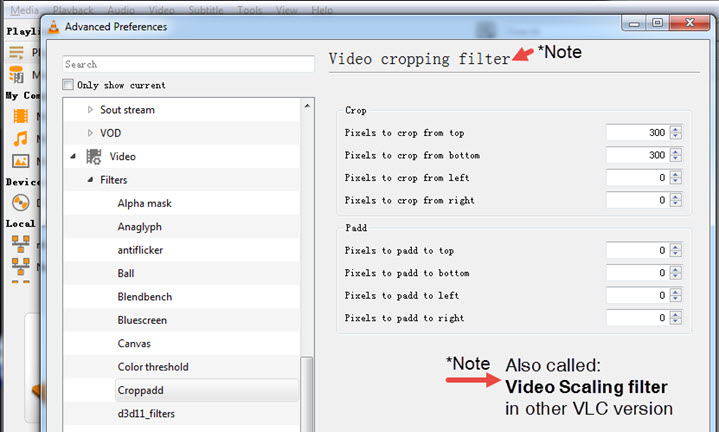Click the padd to bottom spinner arrows

tap(676, 272)
